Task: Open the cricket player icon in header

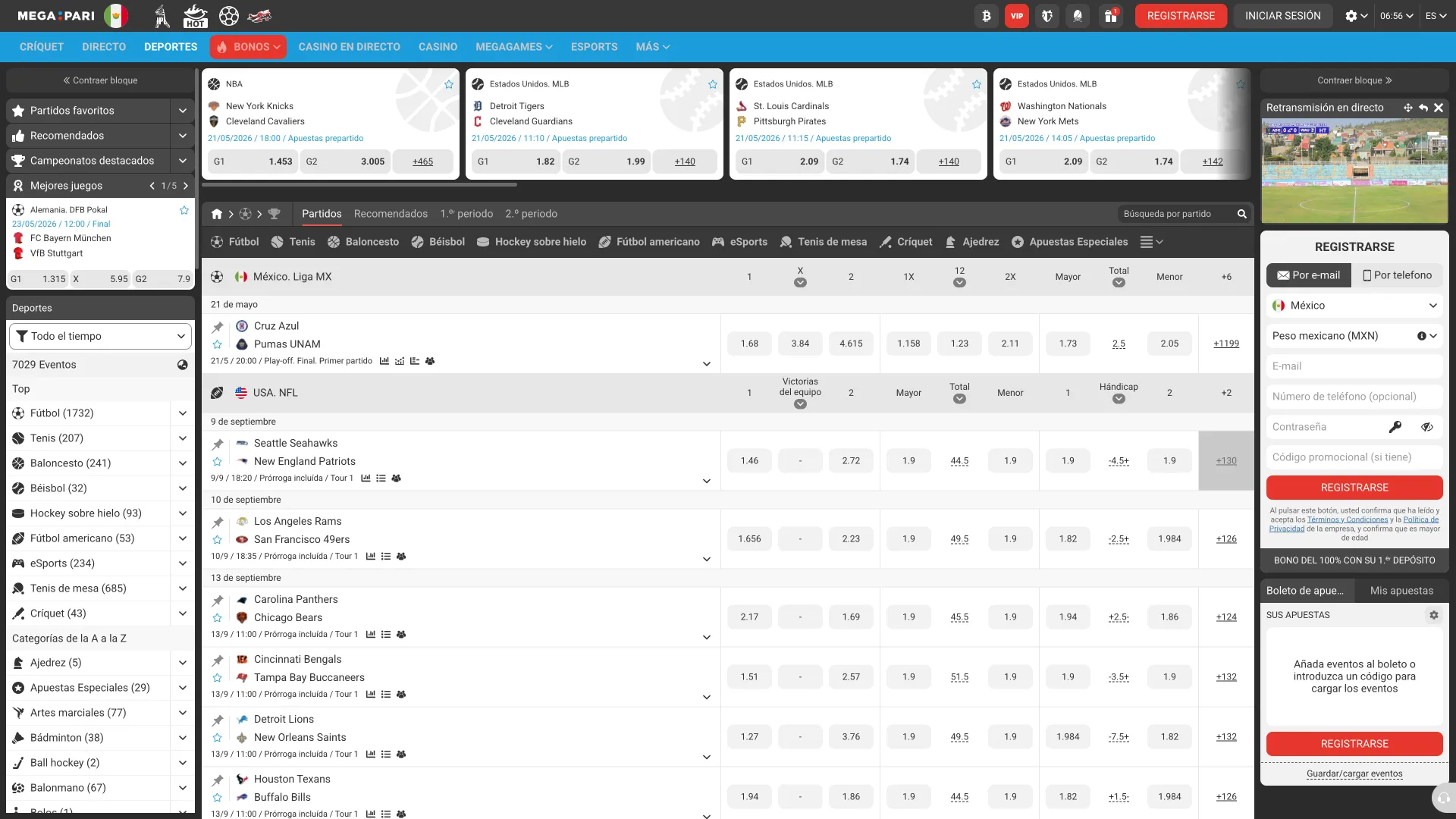Action: coord(162,16)
